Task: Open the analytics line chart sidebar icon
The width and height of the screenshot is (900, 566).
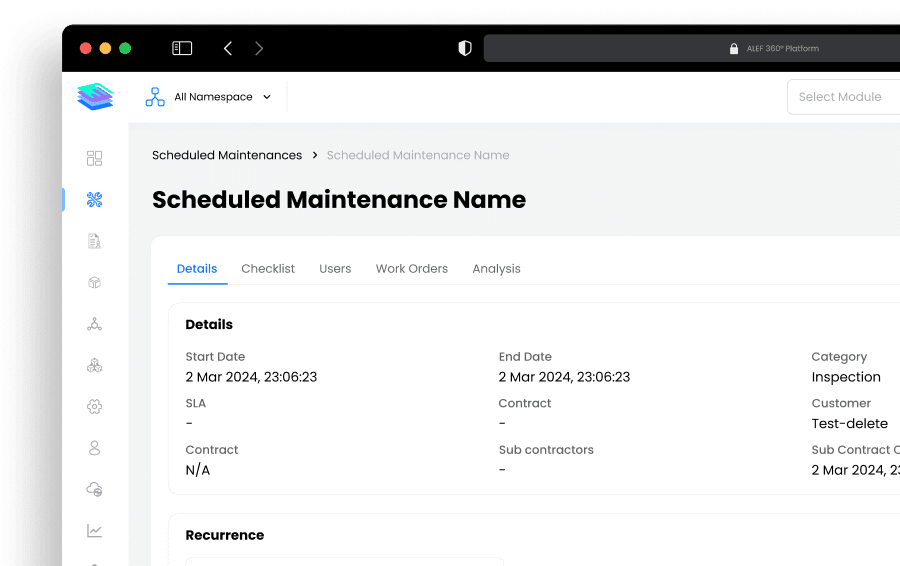Action: click(95, 531)
